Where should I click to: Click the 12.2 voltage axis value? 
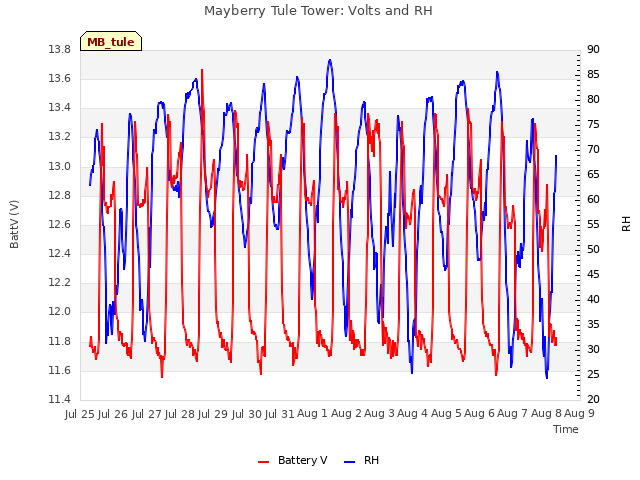coord(59,283)
